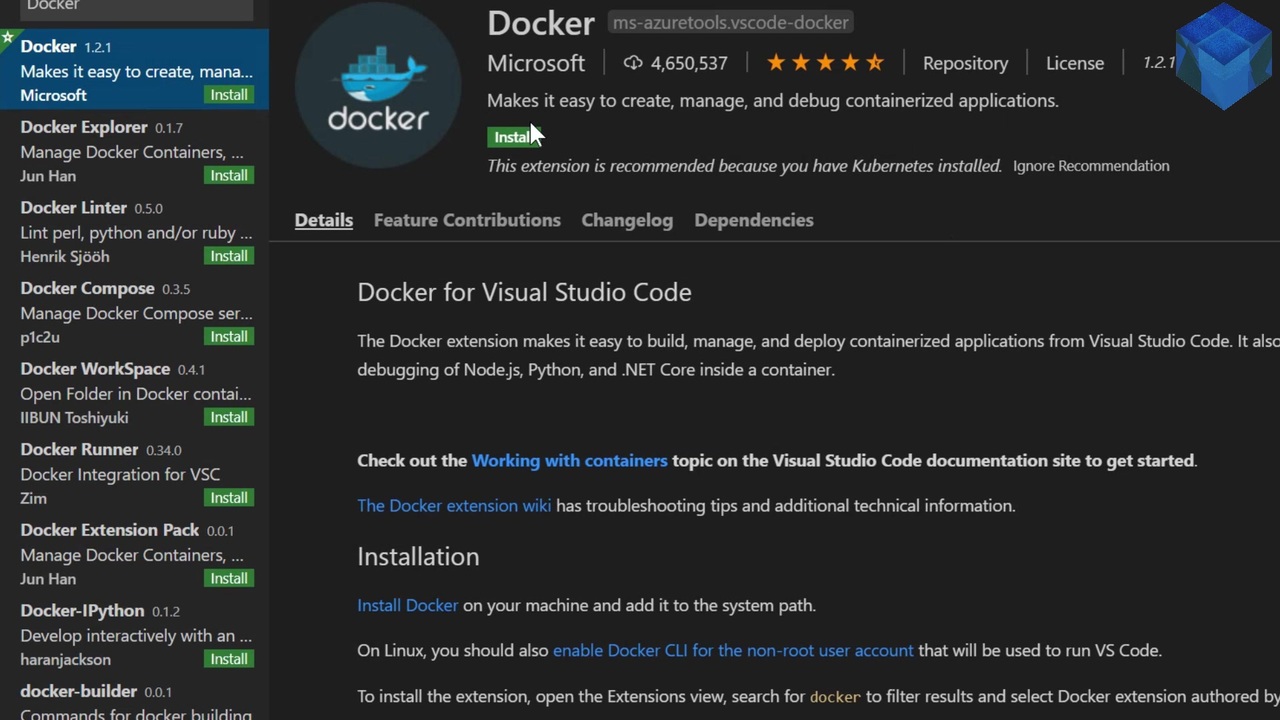Viewport: 1280px width, 720px height.
Task: Click the recommended star badge on Docker
Action: click(x=8, y=39)
